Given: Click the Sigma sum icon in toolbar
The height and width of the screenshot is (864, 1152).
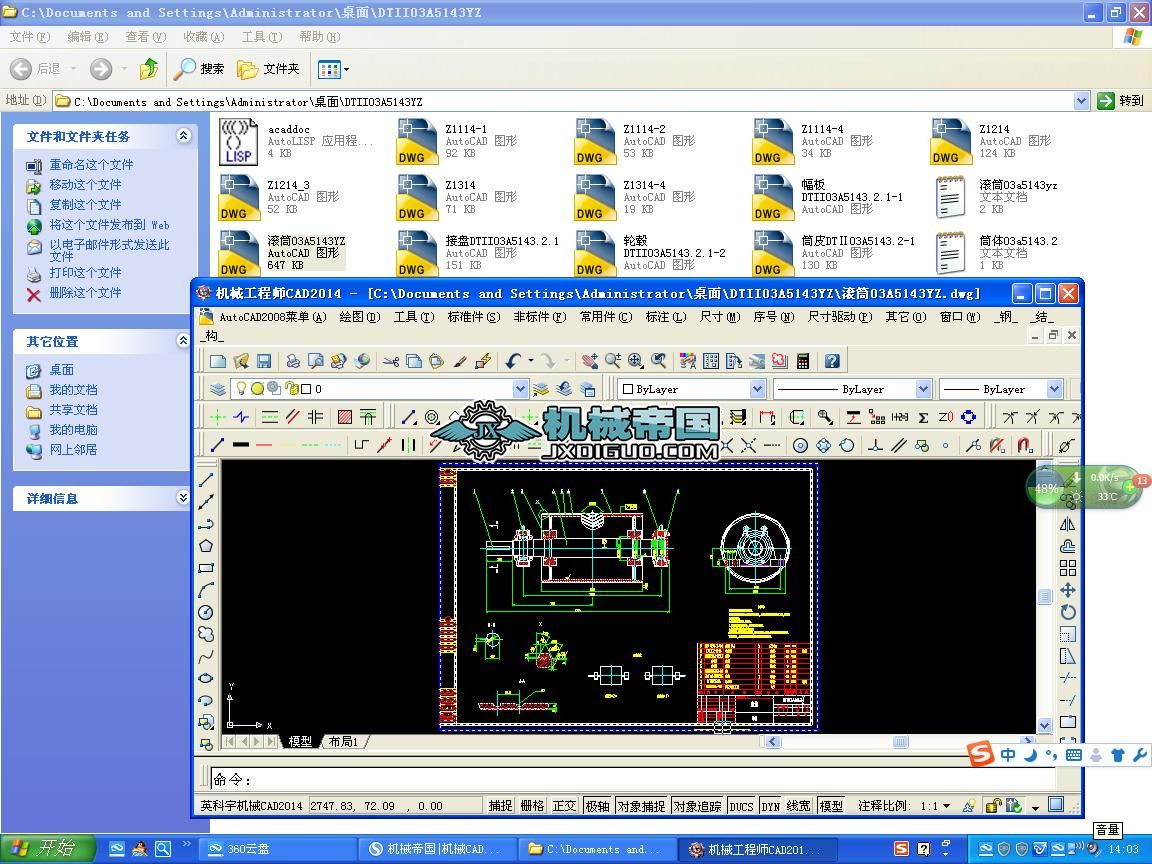Looking at the screenshot, I should pyautogui.click(x=924, y=417).
